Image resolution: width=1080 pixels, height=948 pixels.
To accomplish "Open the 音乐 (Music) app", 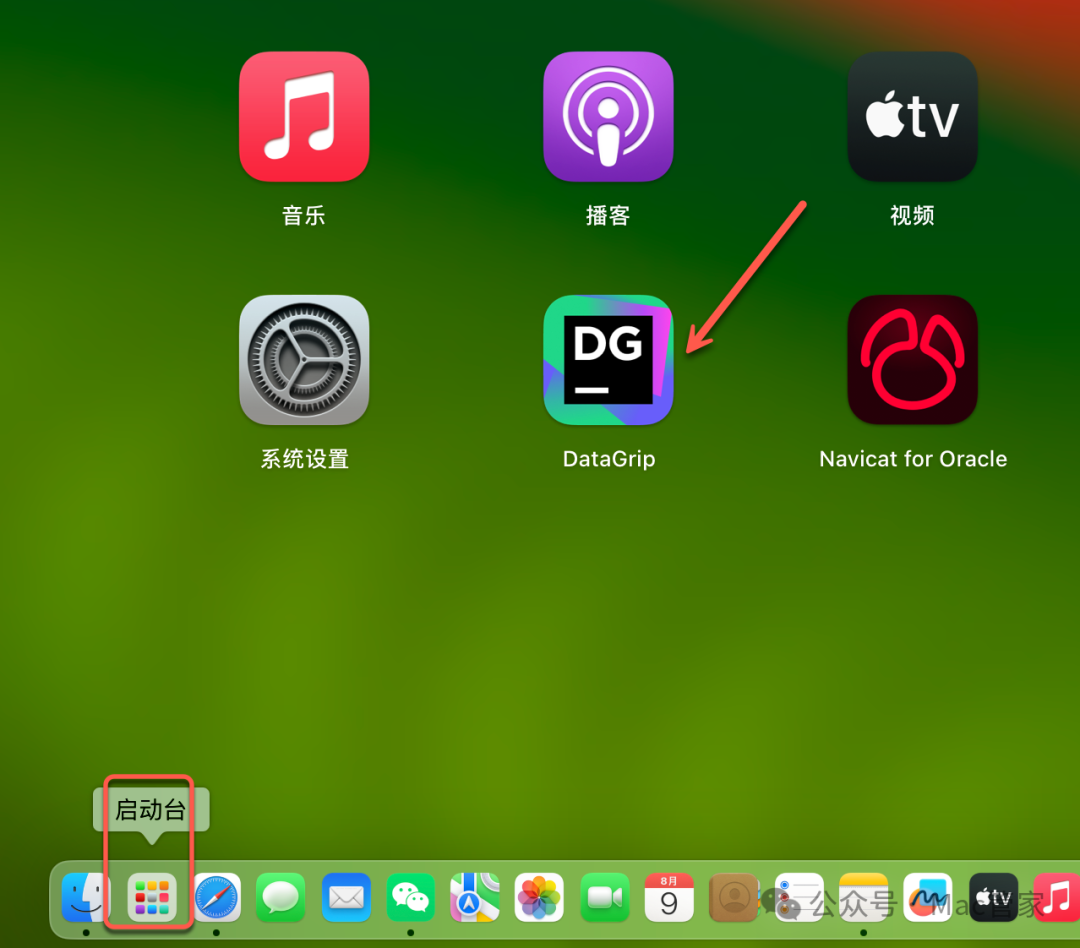I will [304, 116].
